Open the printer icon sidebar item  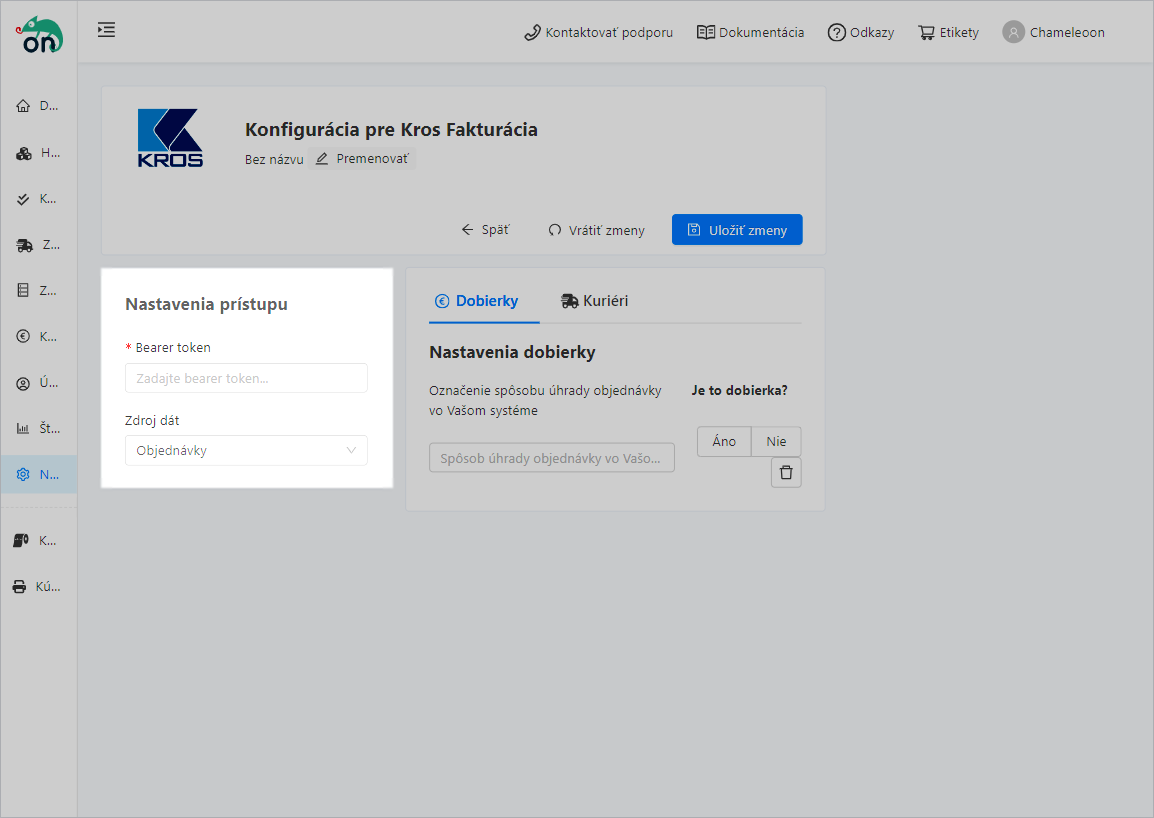(x=20, y=587)
